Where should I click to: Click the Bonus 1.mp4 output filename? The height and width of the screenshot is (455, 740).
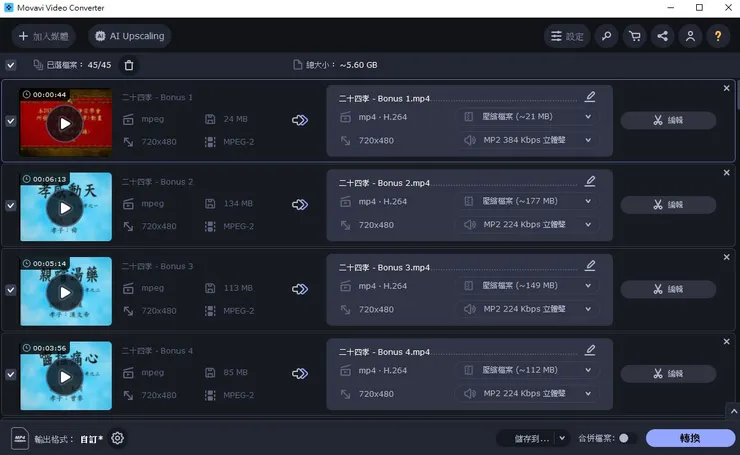click(x=384, y=99)
